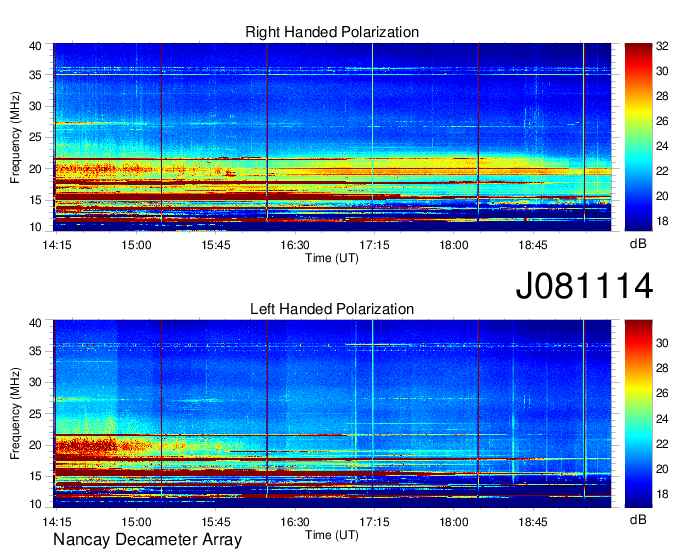This screenshot has width=680, height=552.
Task: Click the 40 MHz tick on Right Handed plot
Action: tap(35, 46)
